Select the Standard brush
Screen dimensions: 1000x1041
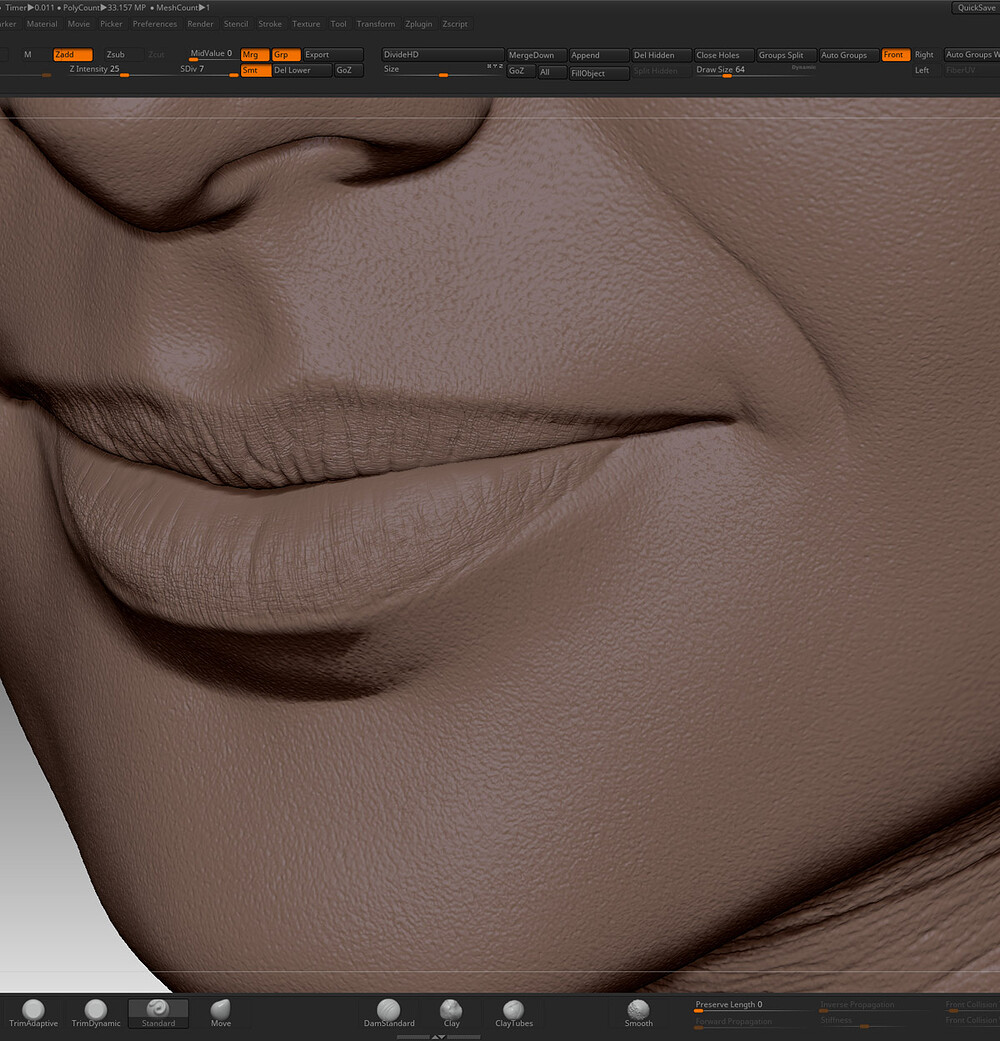(158, 1014)
